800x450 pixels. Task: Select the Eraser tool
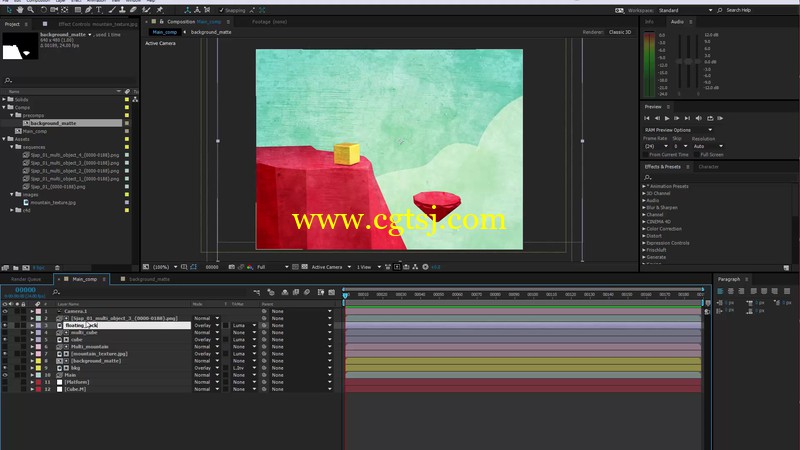tap(133, 10)
